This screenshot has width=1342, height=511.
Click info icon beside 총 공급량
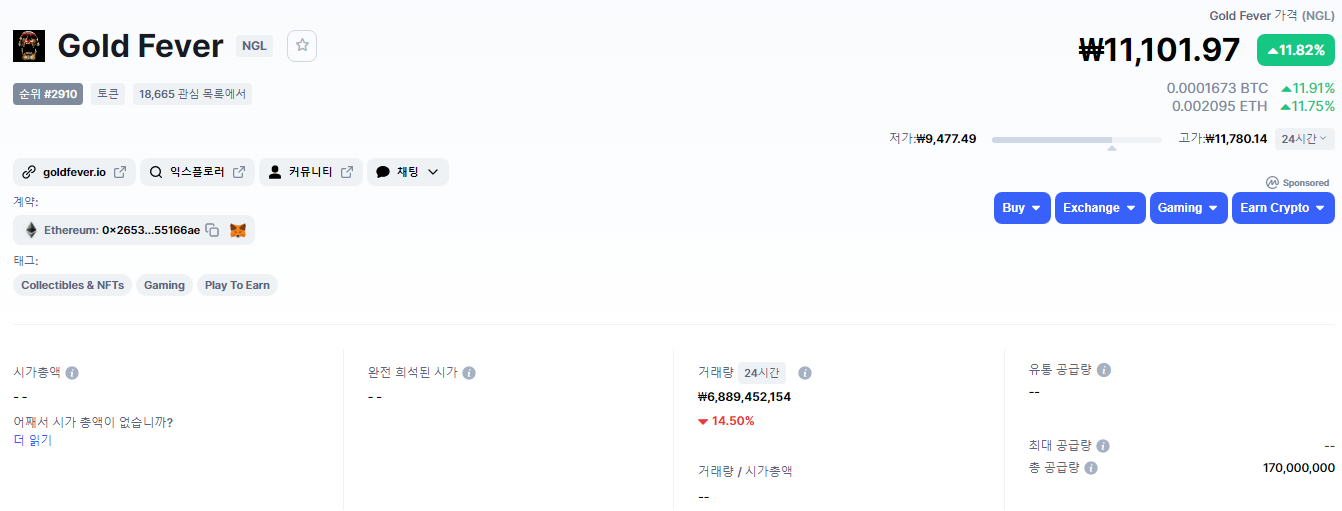tap(1091, 468)
